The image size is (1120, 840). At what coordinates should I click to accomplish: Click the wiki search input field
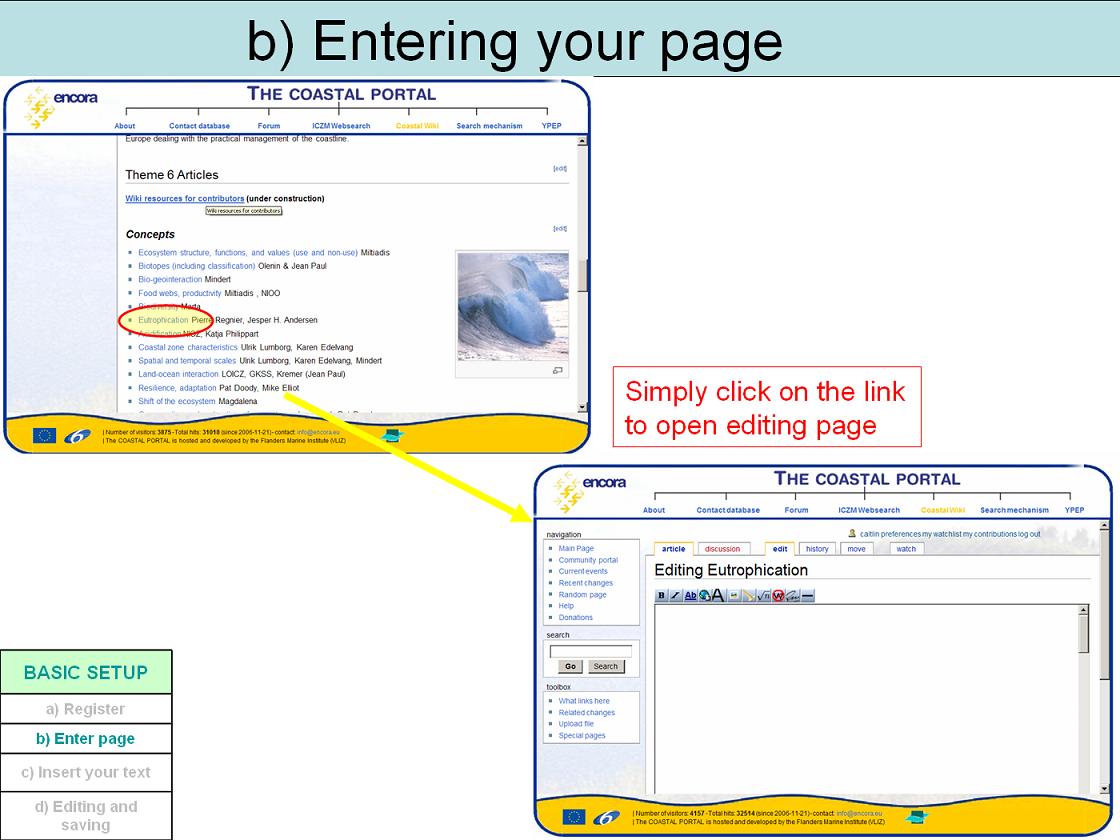click(591, 651)
